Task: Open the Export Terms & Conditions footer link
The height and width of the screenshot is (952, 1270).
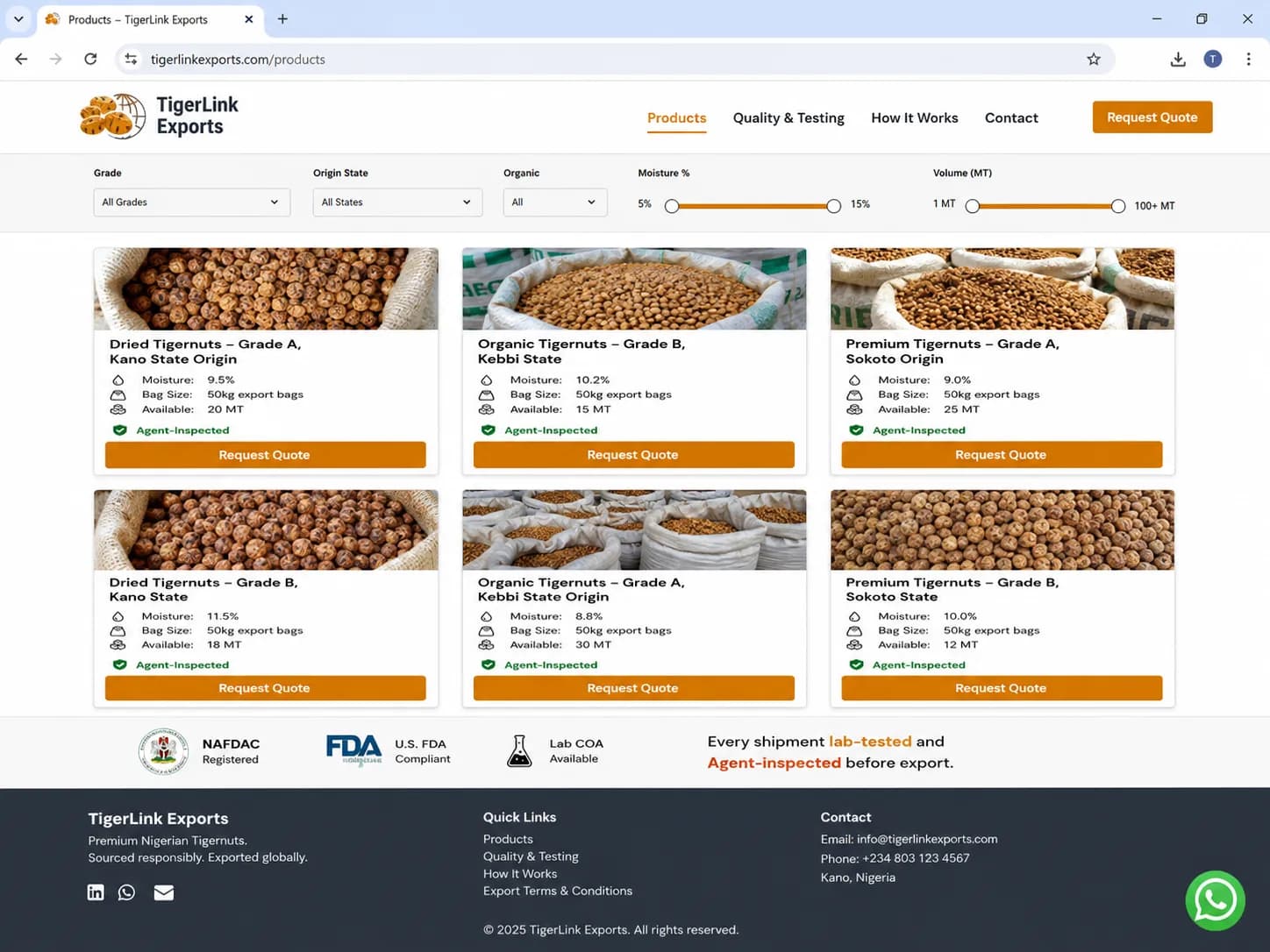Action: pos(558,891)
